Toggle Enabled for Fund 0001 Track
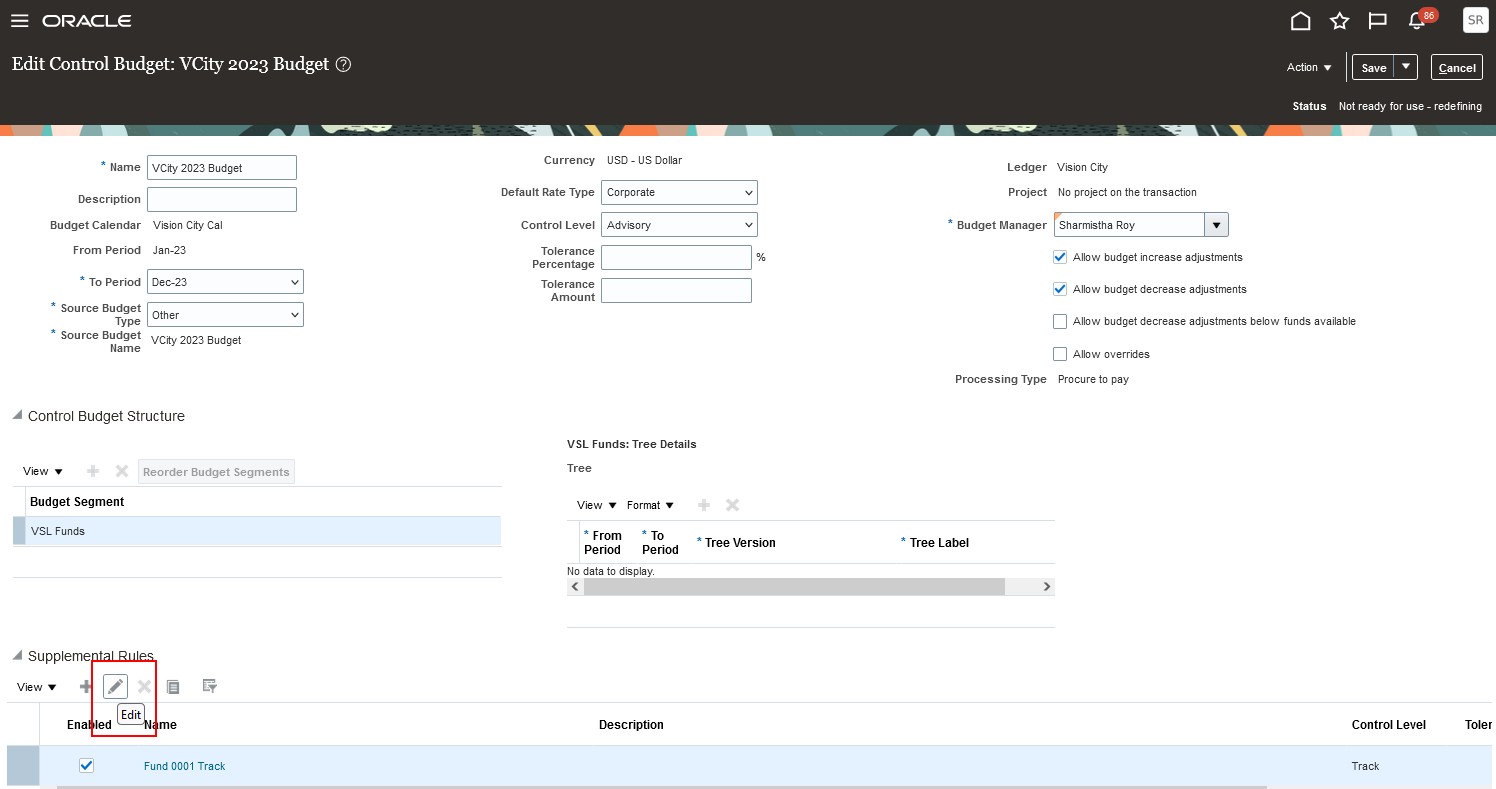This screenshot has height=789, width=1496. coord(86,766)
